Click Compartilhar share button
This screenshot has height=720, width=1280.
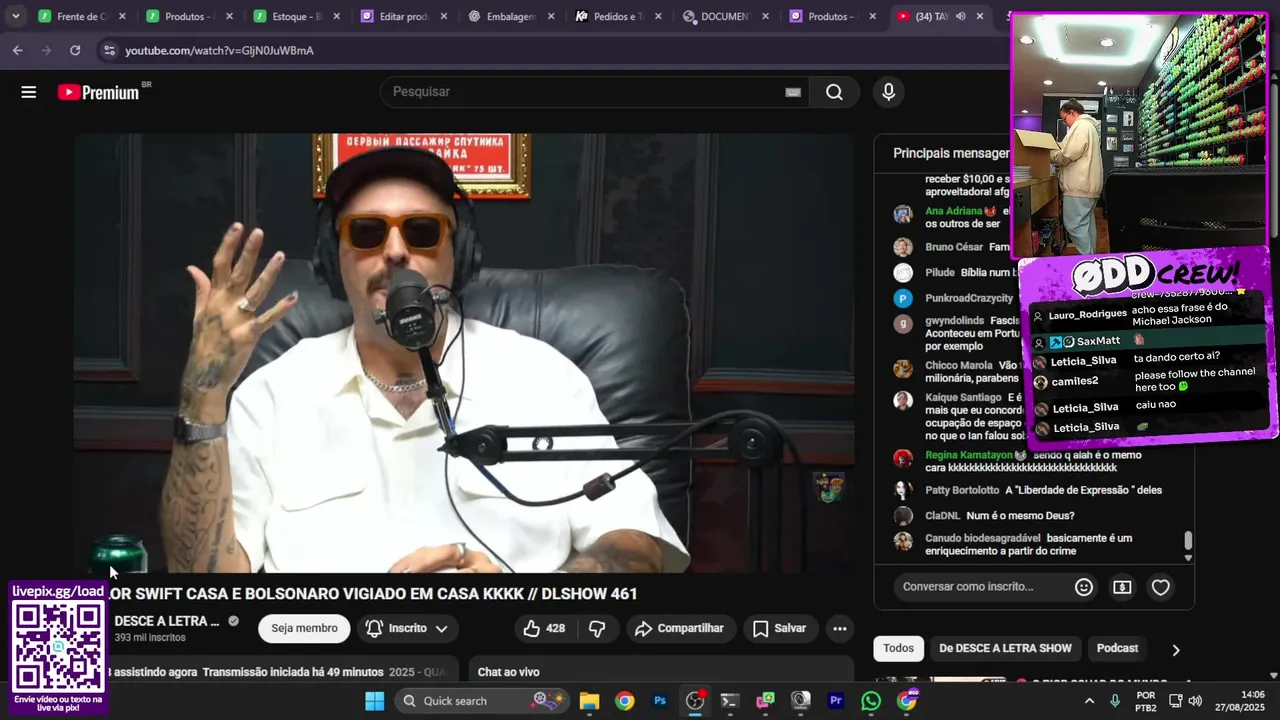(679, 628)
